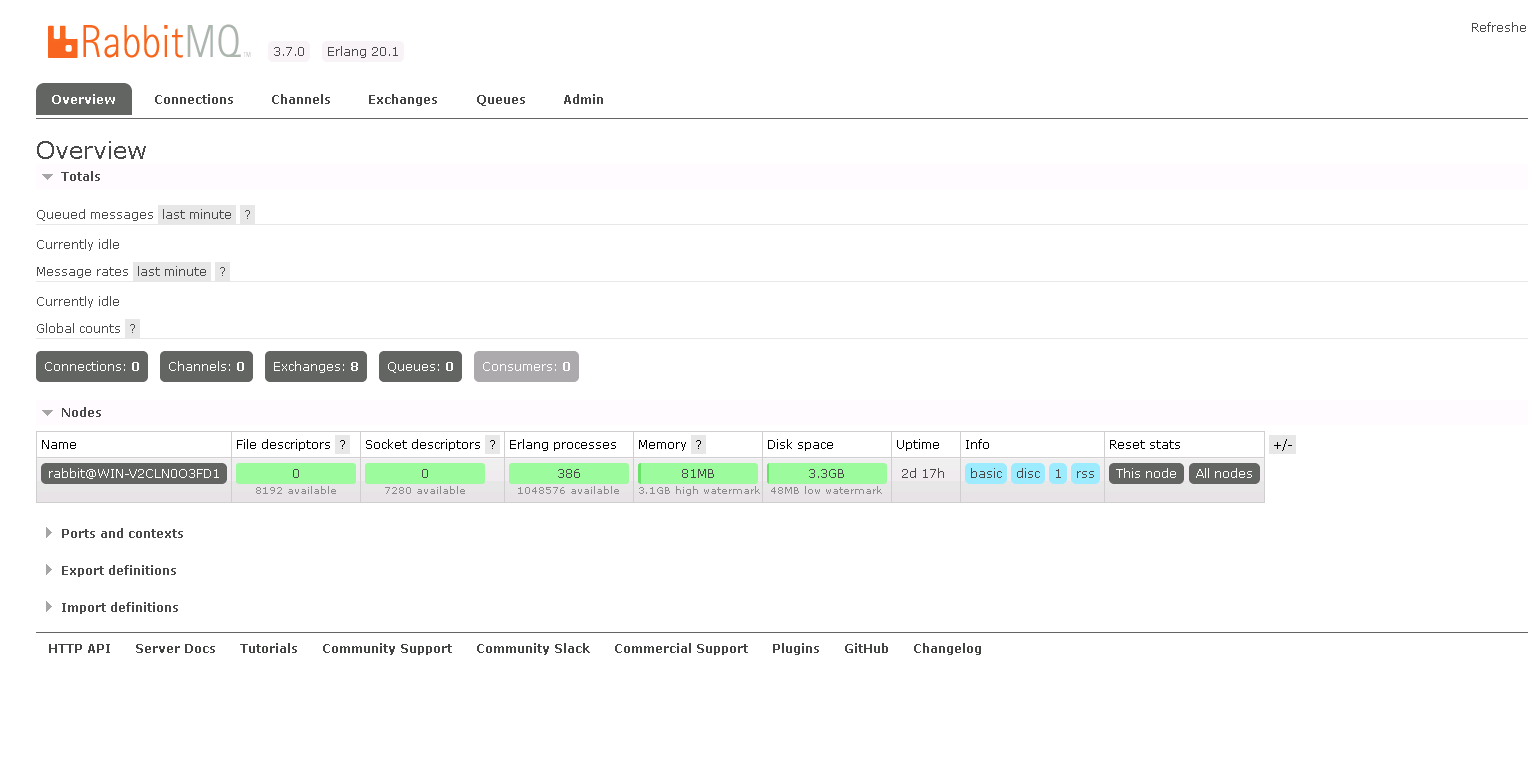Open the Changelog link
Image resolution: width=1528 pixels, height=772 pixels.
[x=947, y=649]
